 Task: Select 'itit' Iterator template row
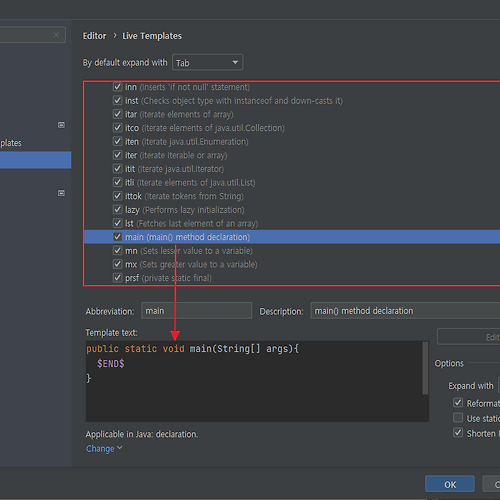(x=174, y=169)
